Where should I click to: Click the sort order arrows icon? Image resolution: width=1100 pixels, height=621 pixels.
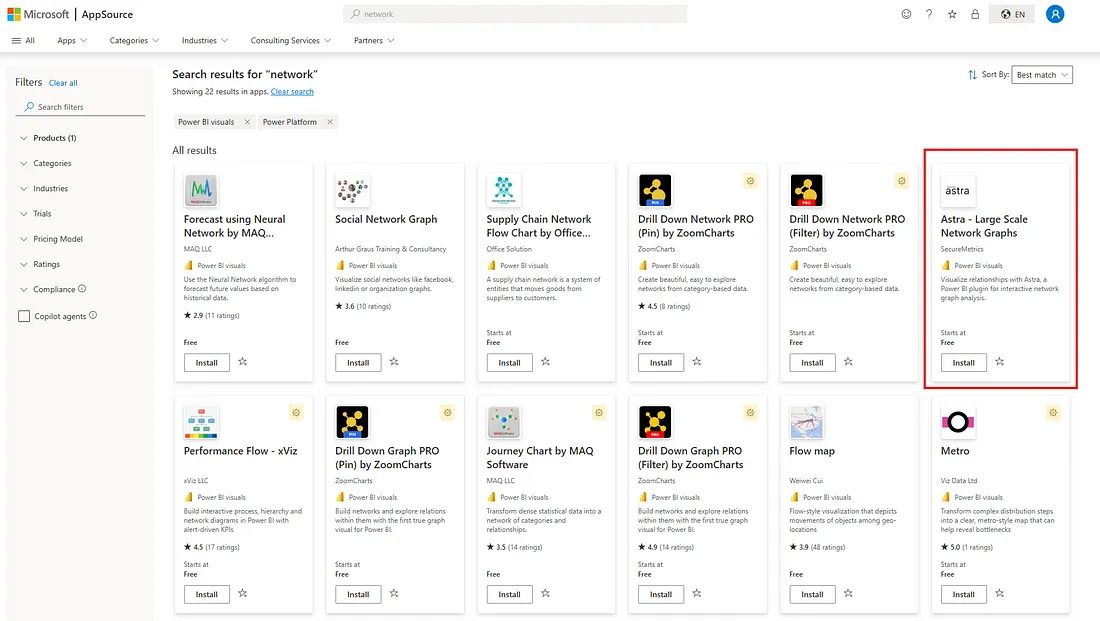(972, 74)
